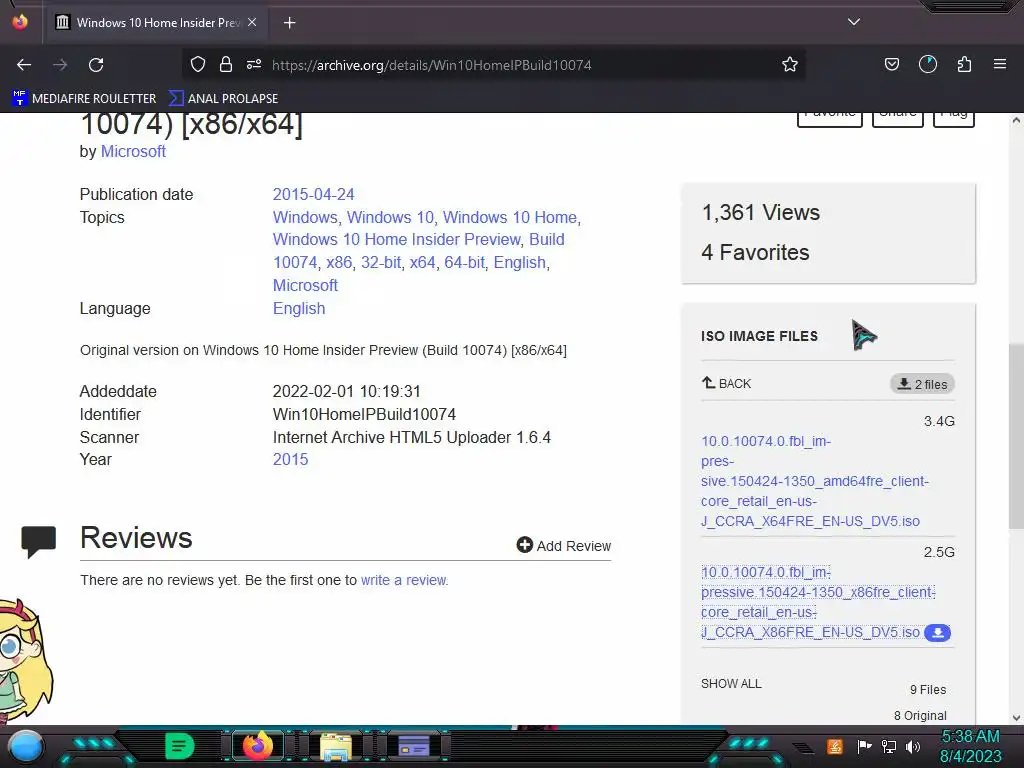This screenshot has height=768, width=1024.
Task: Open the circular toolbar extension icon
Action: point(927,64)
